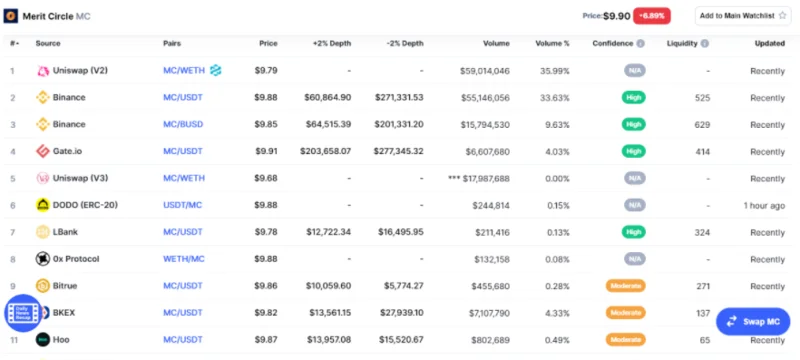Sort by the -2% Depth column header

click(x=405, y=44)
